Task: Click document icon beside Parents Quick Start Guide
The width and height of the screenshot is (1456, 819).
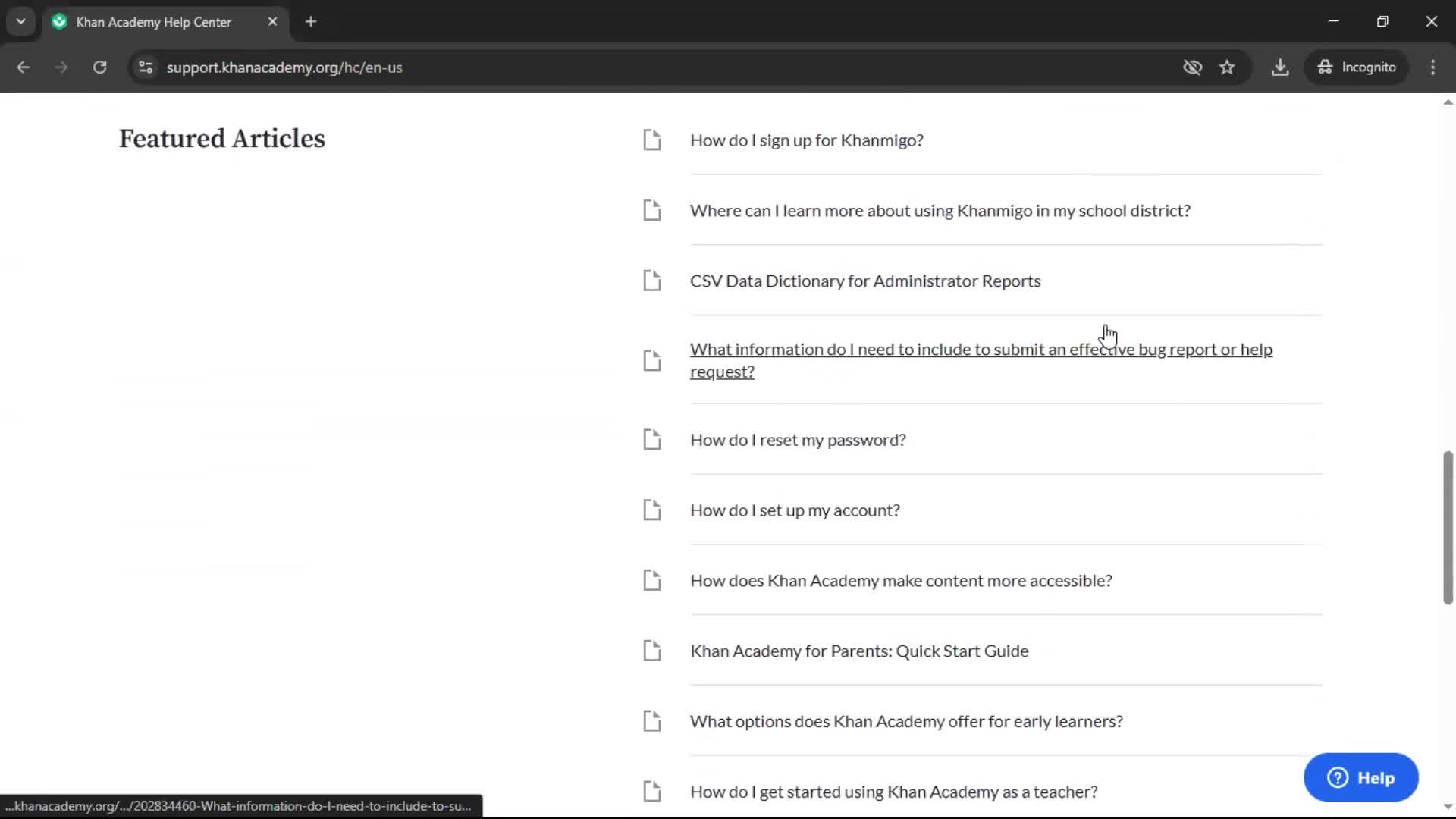Action: 652,651
